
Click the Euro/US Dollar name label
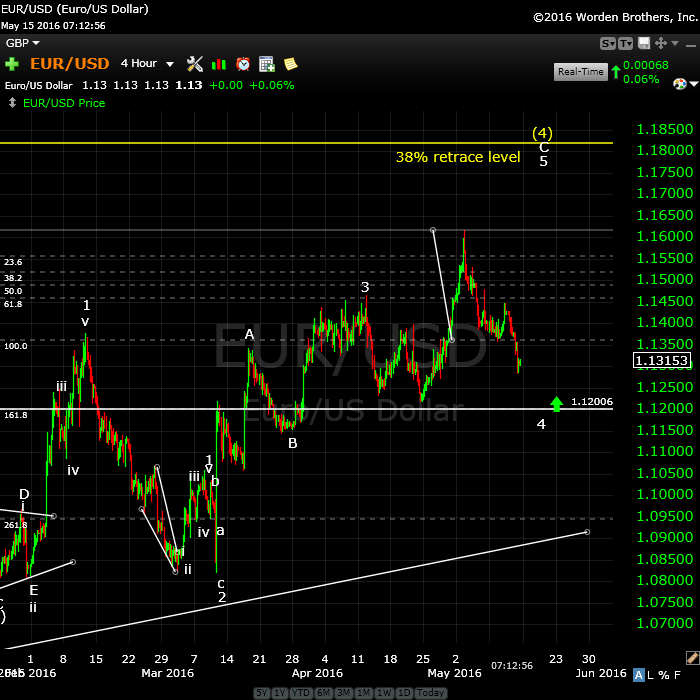tap(39, 86)
